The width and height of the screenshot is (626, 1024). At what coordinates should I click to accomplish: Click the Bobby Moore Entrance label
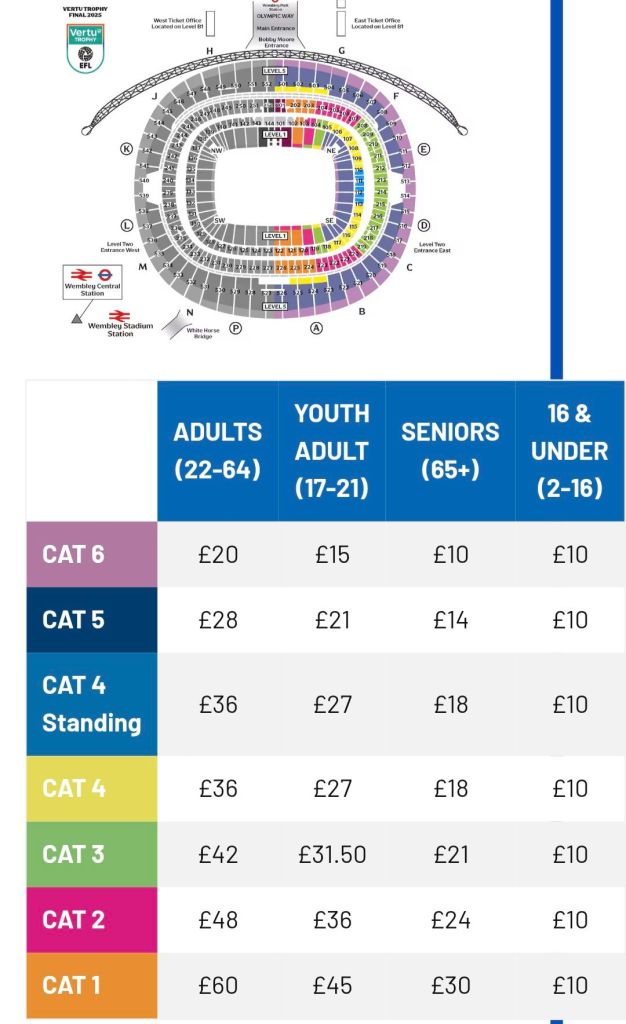click(x=275, y=43)
